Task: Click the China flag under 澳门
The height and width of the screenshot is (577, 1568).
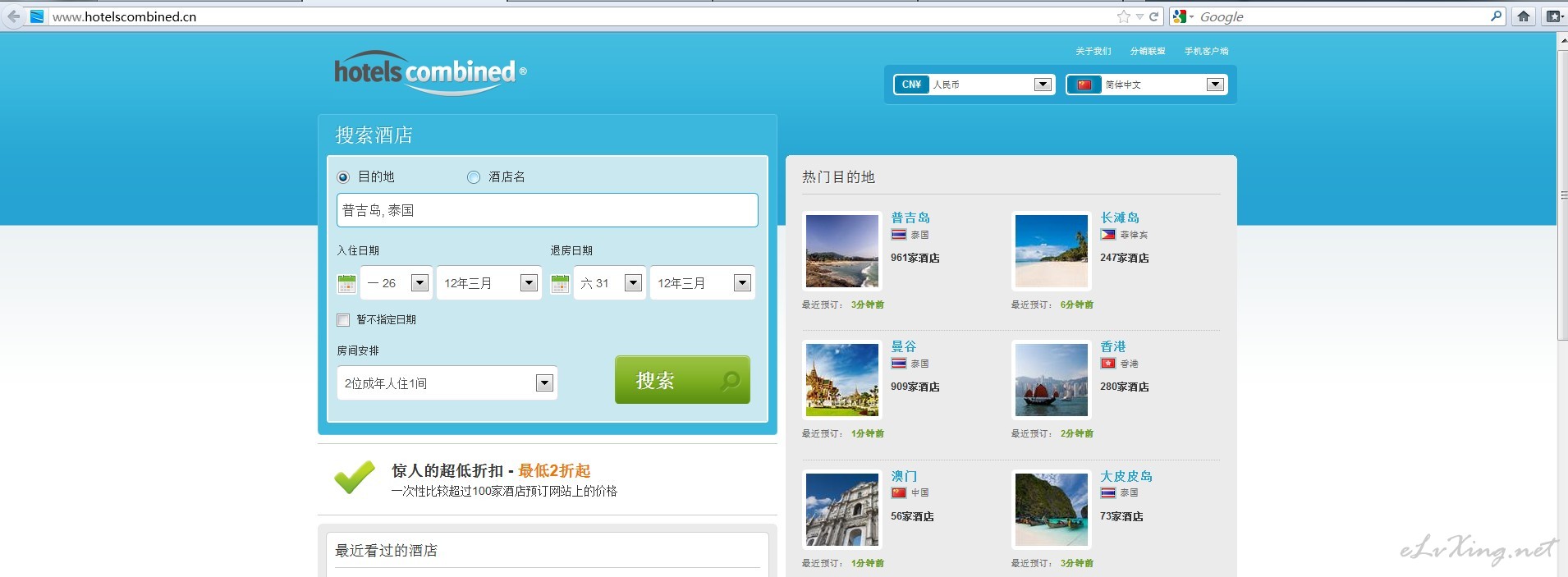Action: 899,492
